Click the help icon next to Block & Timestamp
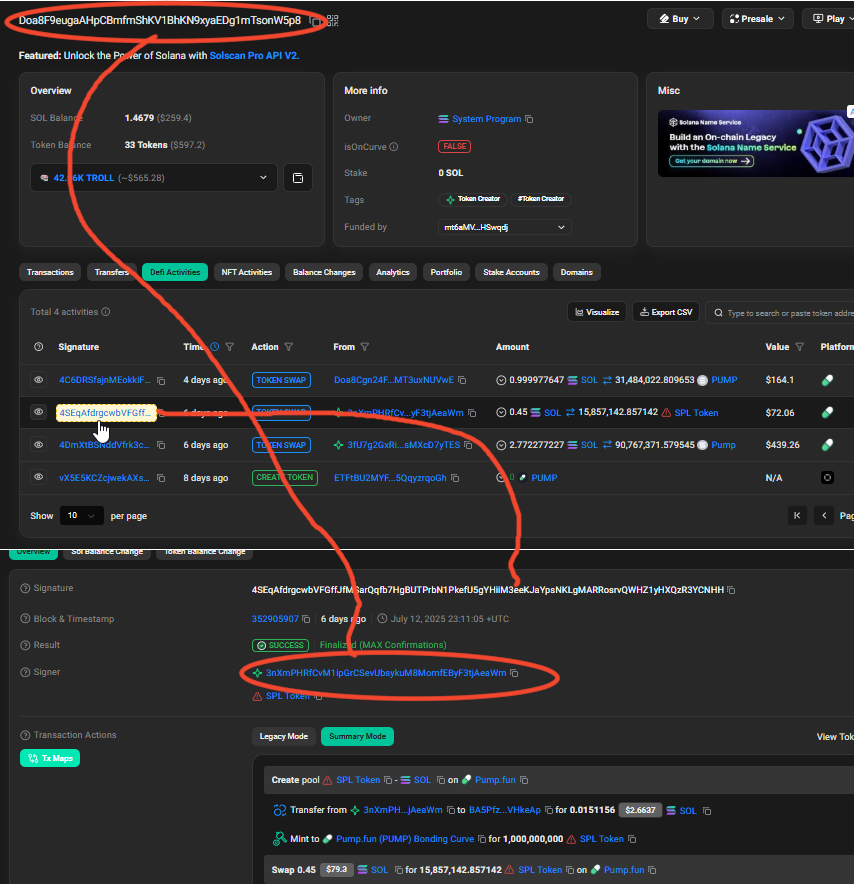Screen dimensions: 854x884 point(25,618)
